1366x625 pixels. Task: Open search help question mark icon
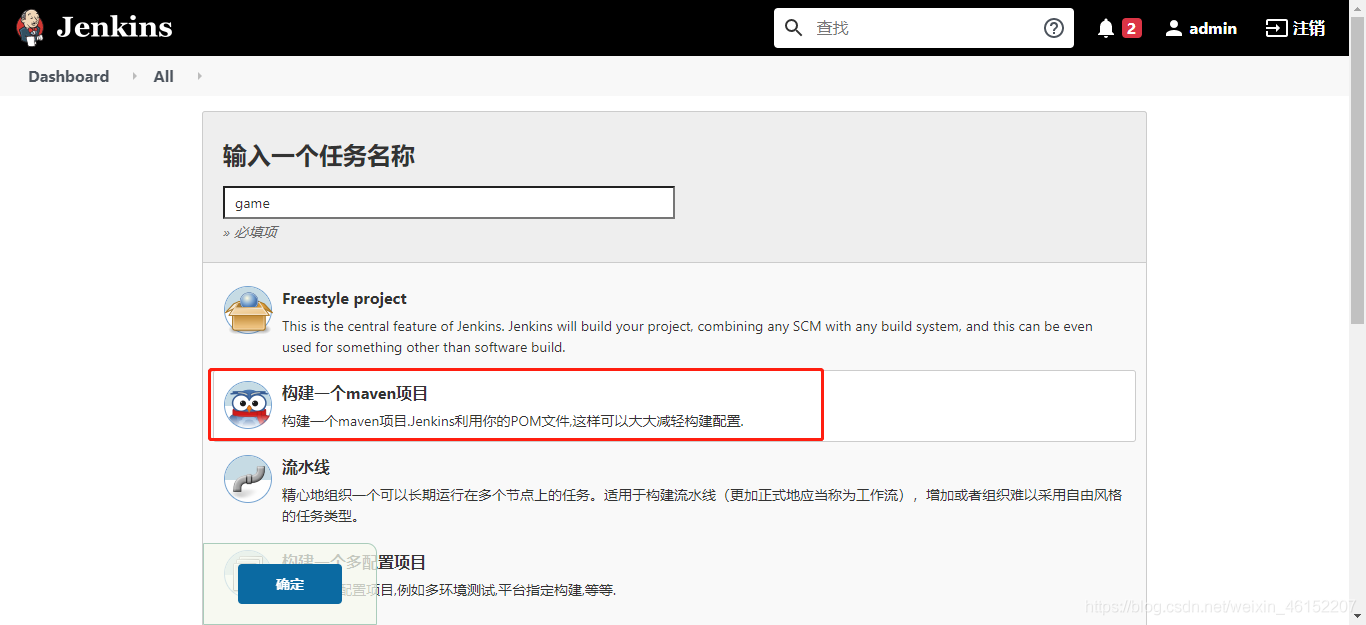coord(1054,28)
